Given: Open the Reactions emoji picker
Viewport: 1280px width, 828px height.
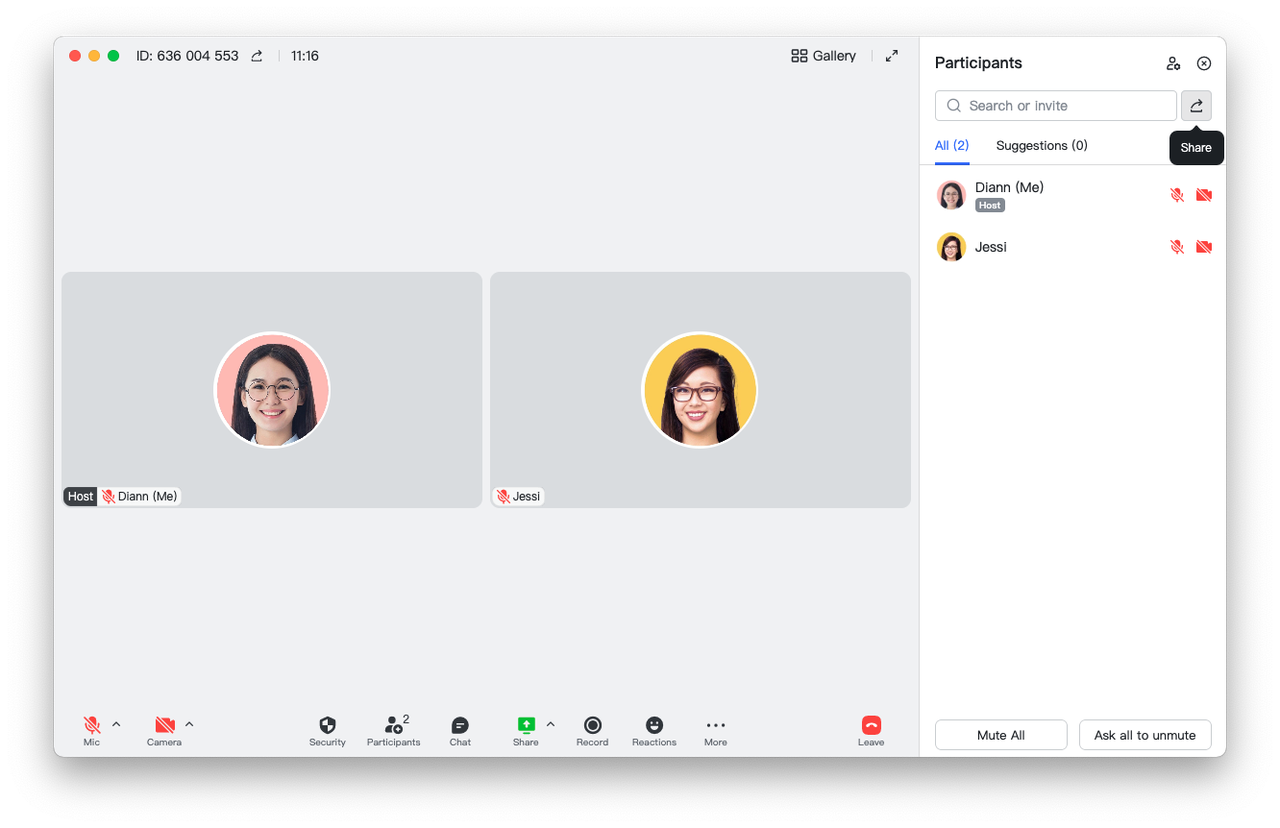Looking at the screenshot, I should [654, 730].
